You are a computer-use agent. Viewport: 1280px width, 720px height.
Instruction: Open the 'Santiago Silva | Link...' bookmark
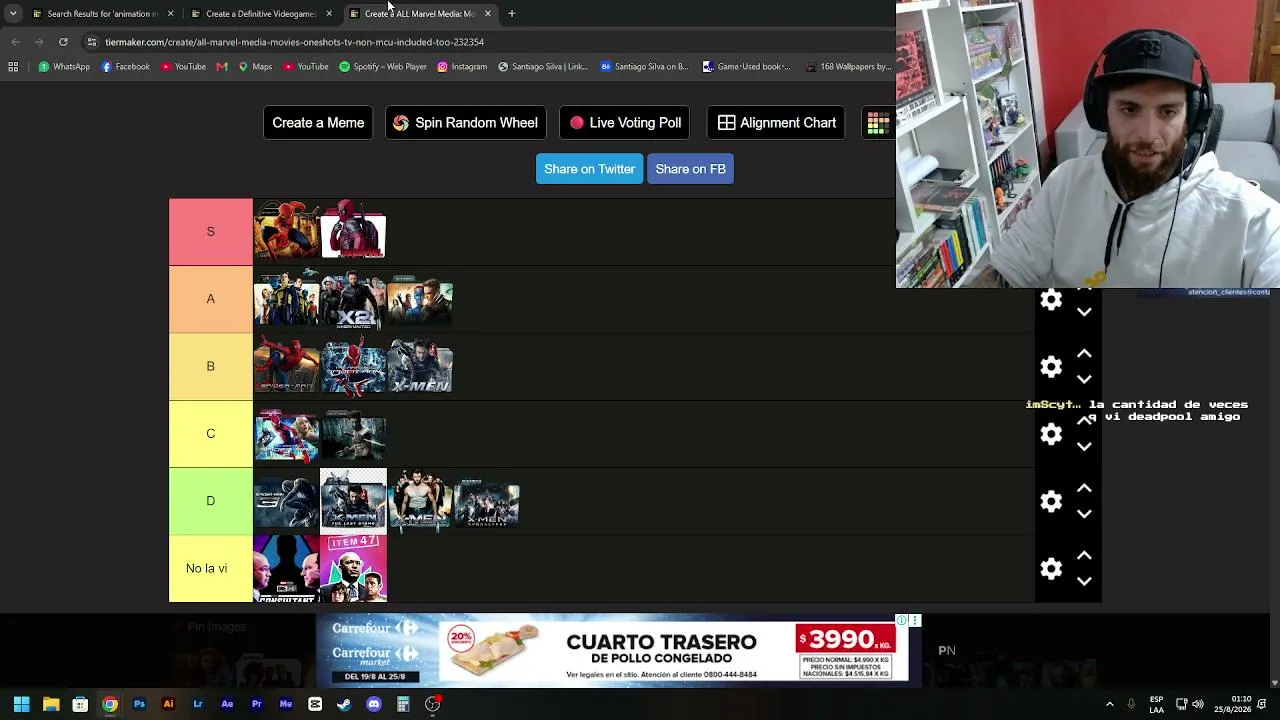(543, 67)
